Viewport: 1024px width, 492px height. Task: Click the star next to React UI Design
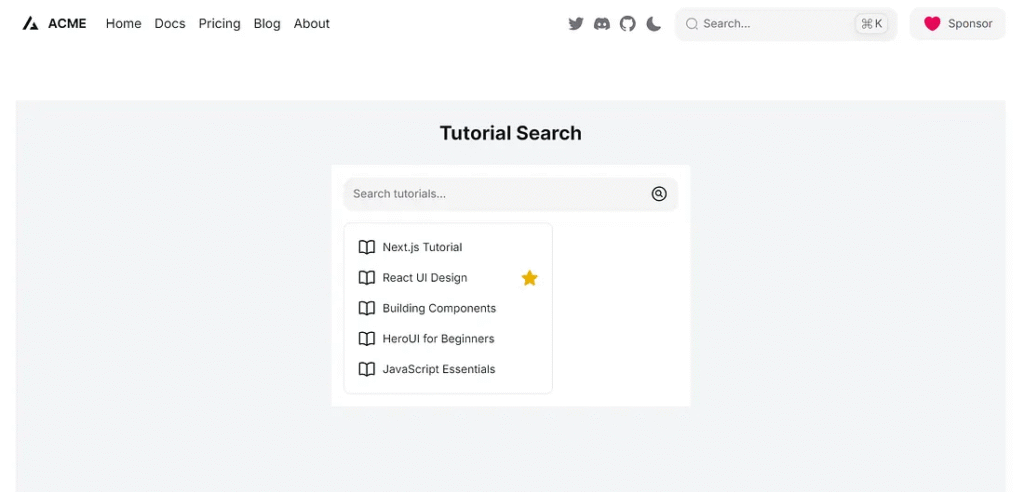(x=530, y=278)
